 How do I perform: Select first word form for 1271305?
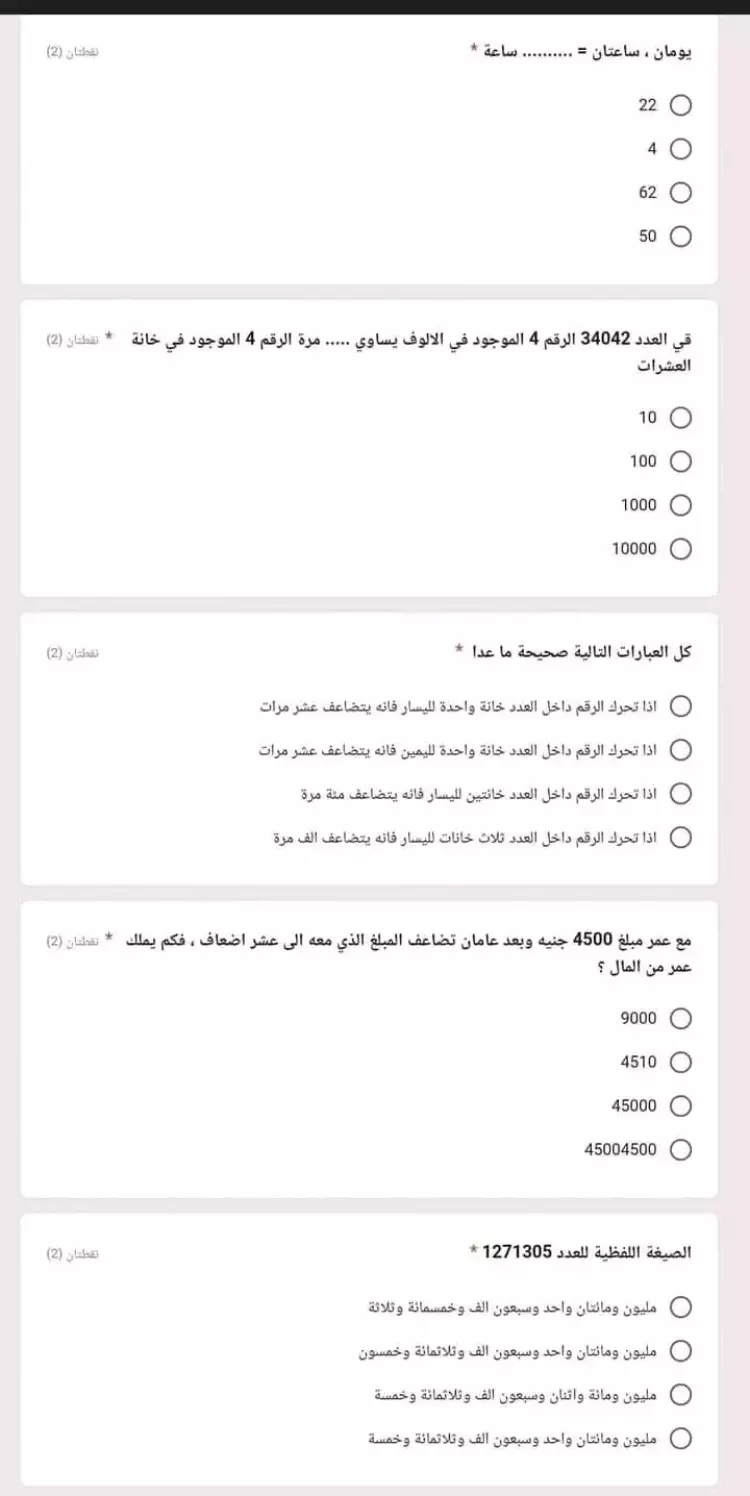click(681, 1307)
